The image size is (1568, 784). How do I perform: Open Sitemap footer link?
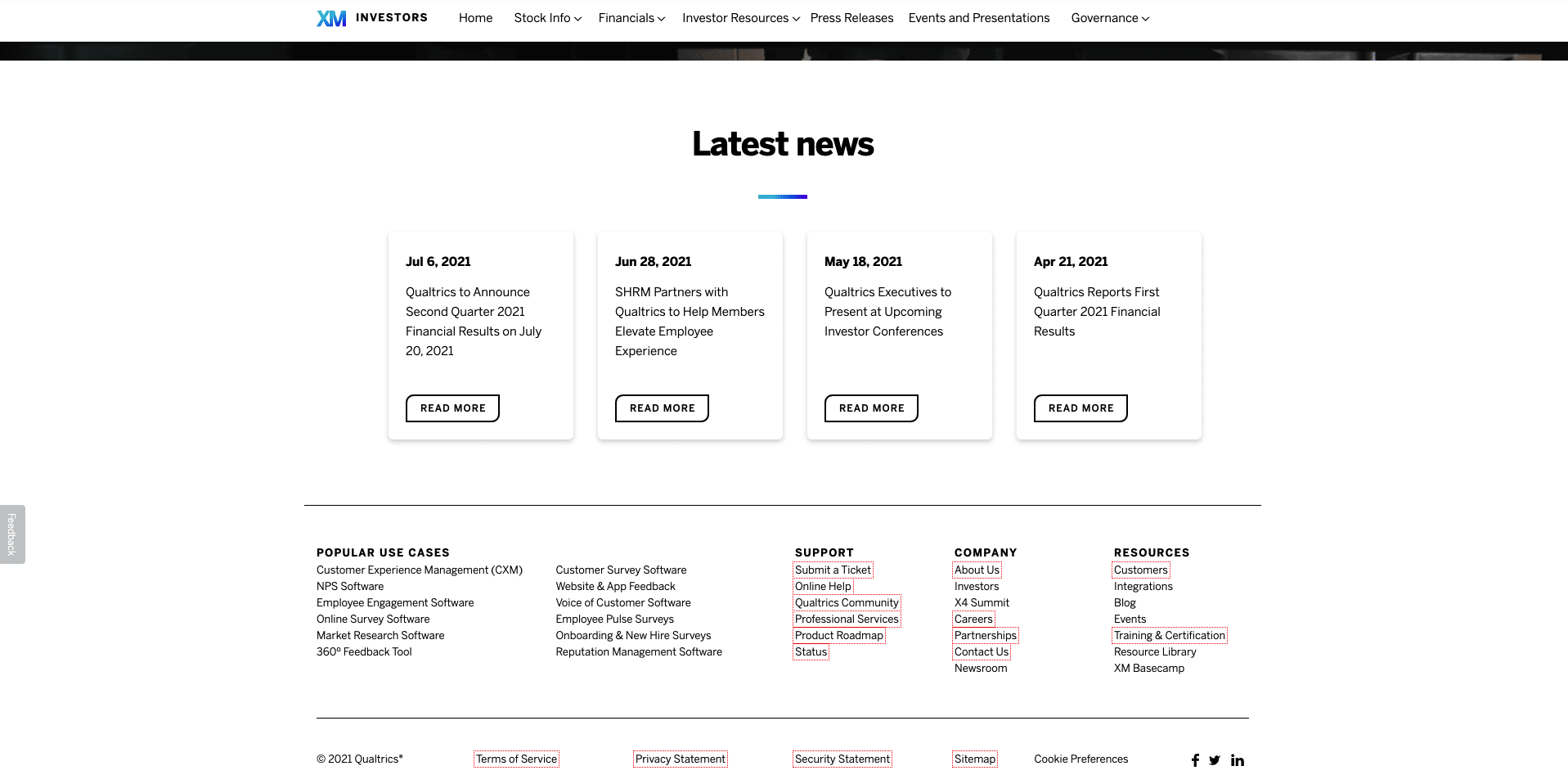pos(975,759)
